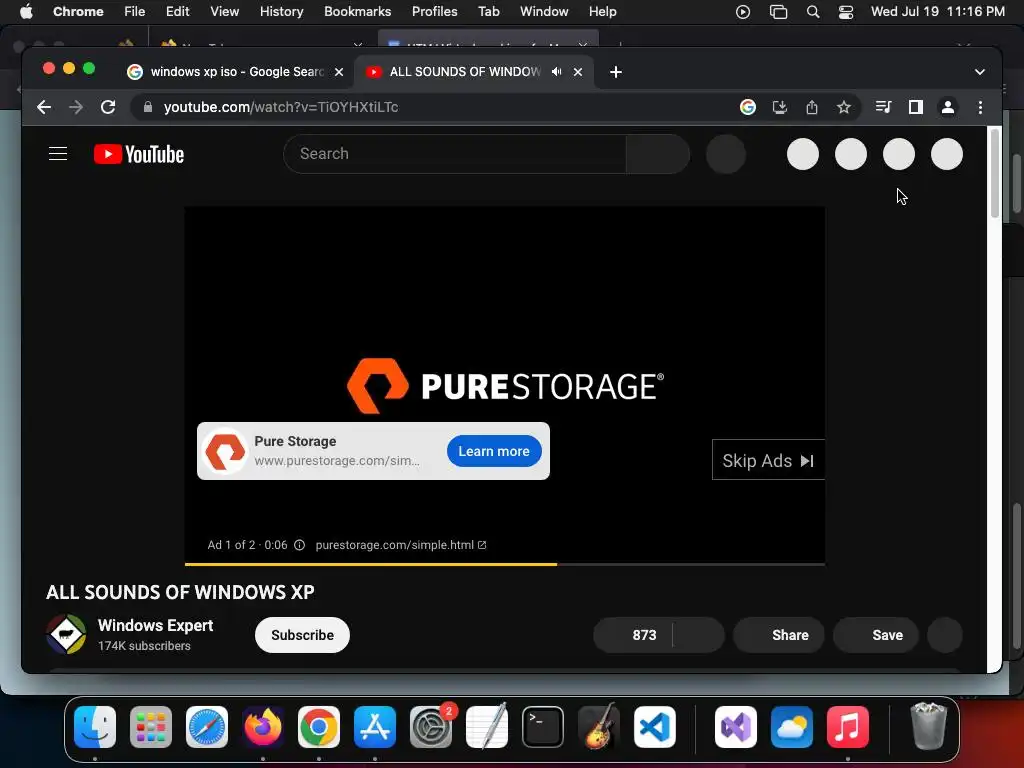The height and width of the screenshot is (768, 1024).
Task: Open the Bookmarks menu
Action: point(357,11)
